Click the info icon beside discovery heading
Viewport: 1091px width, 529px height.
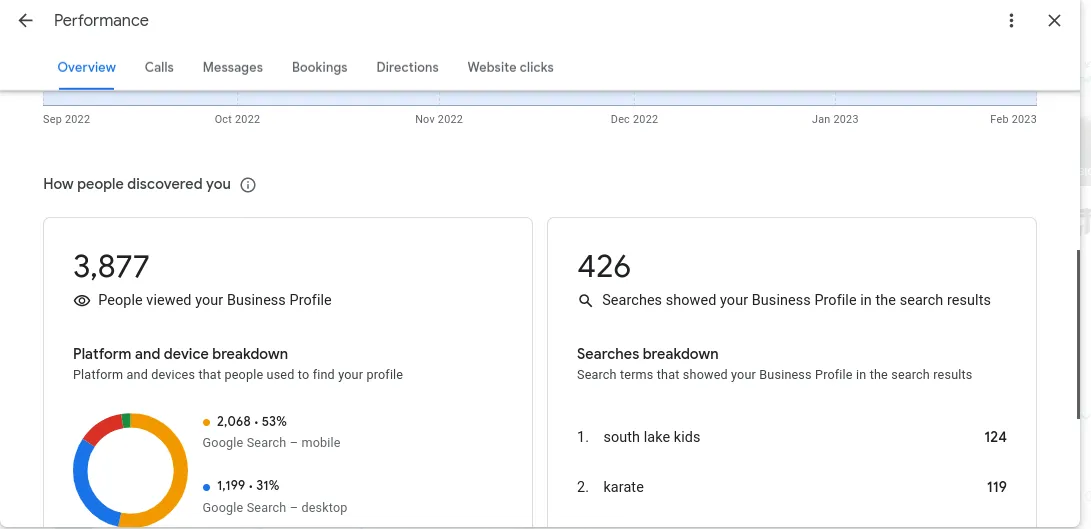(248, 185)
